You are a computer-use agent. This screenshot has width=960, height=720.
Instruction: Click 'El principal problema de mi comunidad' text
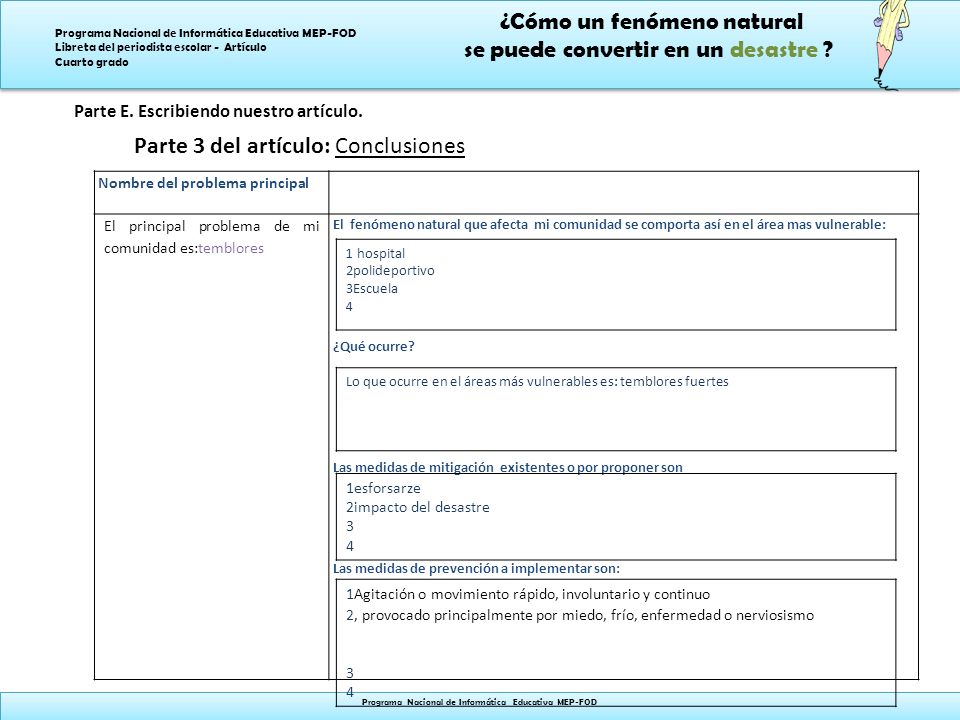[211, 237]
